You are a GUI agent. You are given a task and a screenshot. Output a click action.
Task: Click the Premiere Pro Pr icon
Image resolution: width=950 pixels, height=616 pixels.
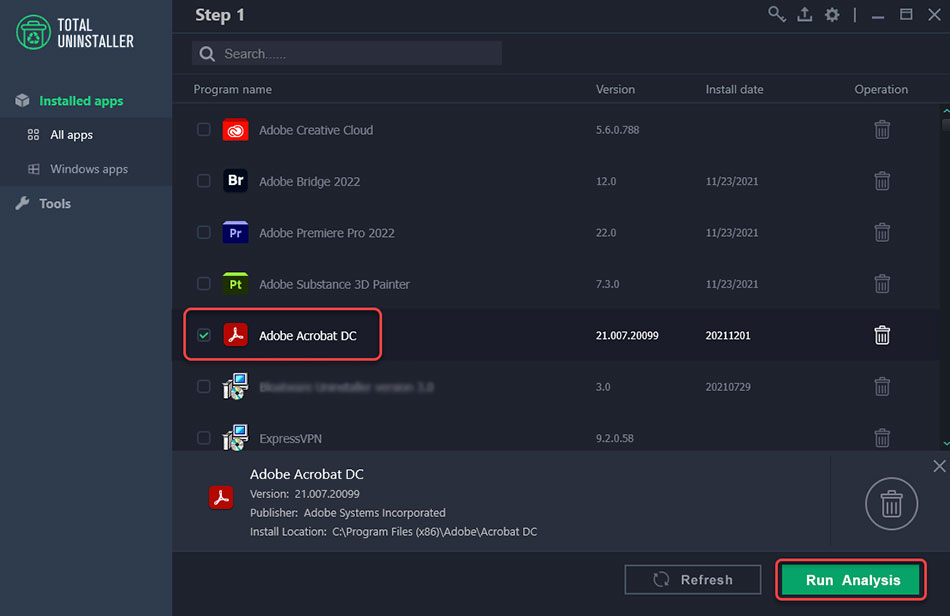[x=235, y=232]
